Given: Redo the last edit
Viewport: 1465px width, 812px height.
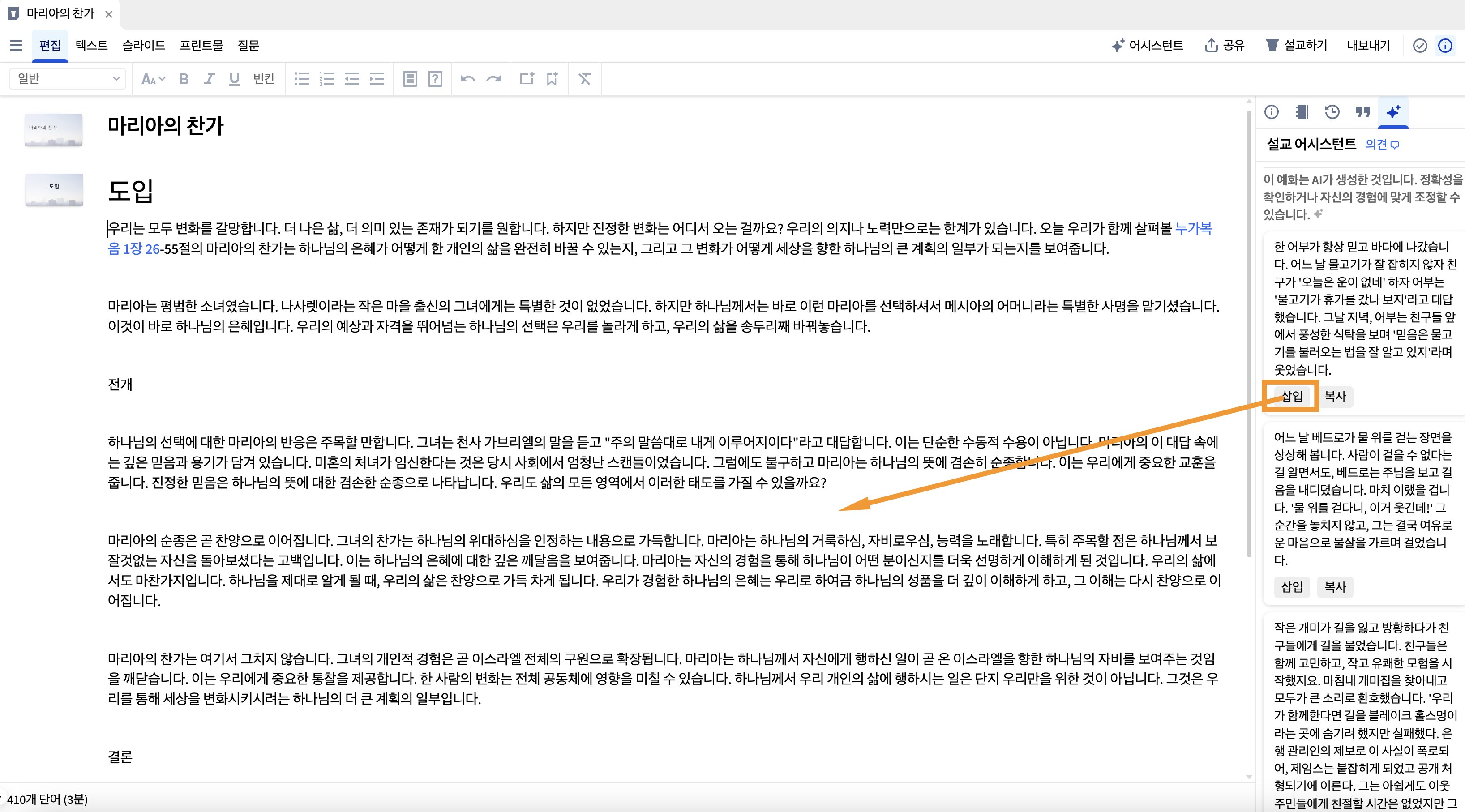Looking at the screenshot, I should coord(494,78).
